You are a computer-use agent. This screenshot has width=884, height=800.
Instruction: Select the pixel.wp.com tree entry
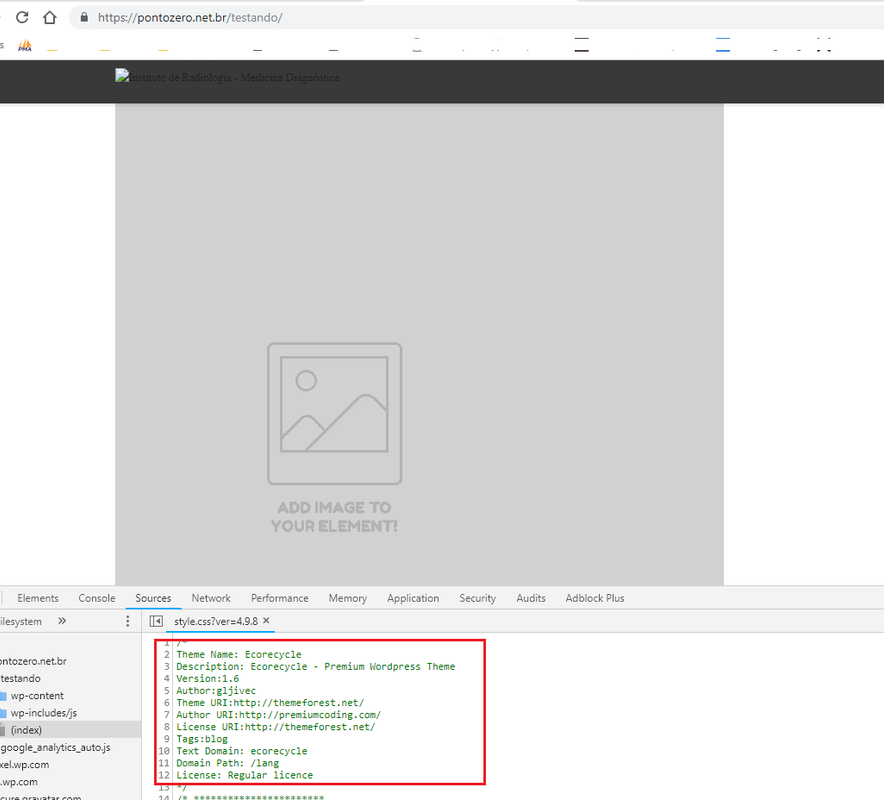(24, 765)
